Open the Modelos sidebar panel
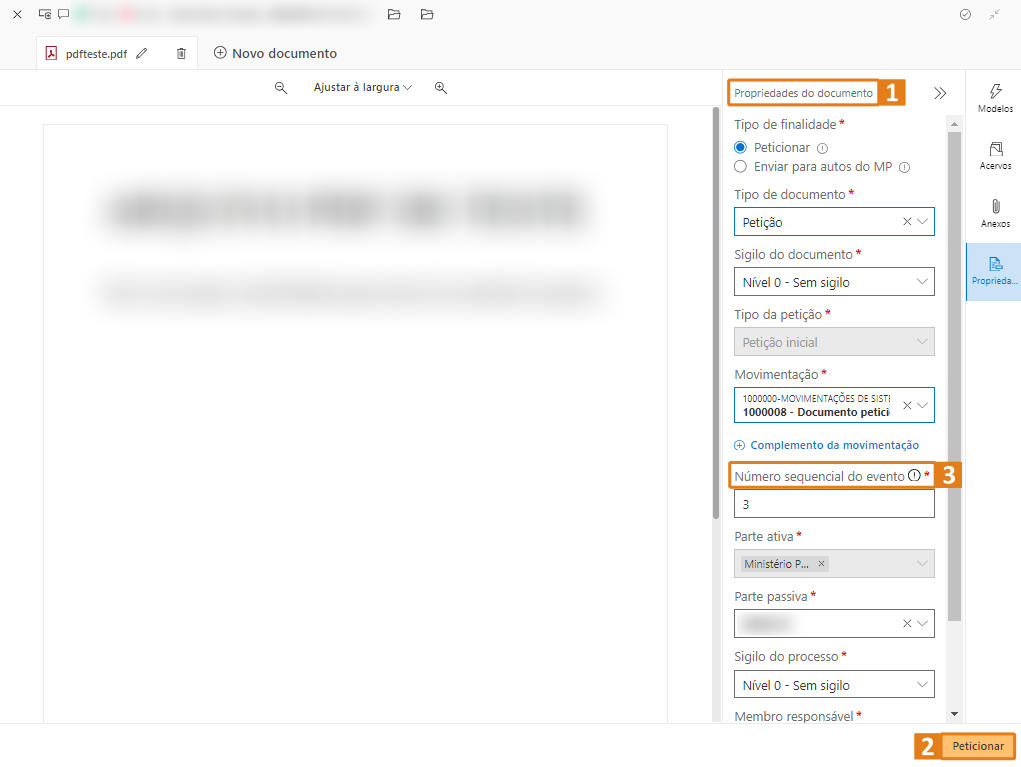Image resolution: width=1021 pixels, height=767 pixels. [x=994, y=98]
